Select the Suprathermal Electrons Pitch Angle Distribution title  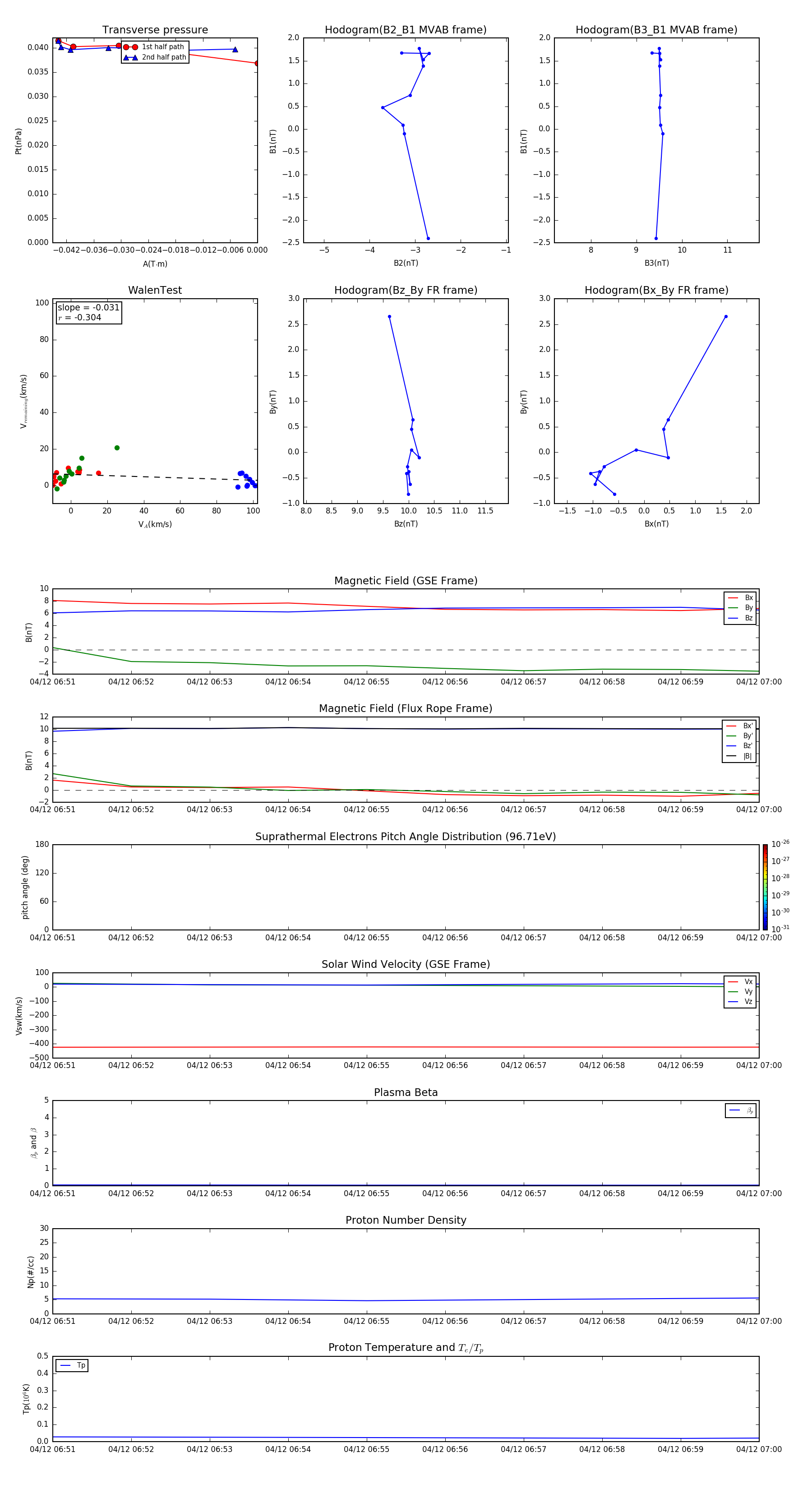406,837
